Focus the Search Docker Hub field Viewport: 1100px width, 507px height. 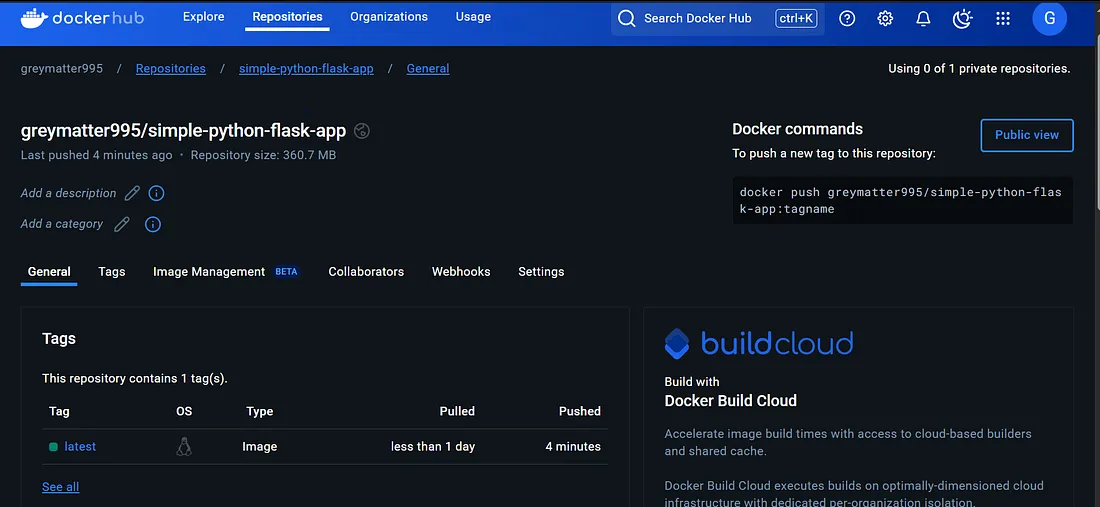click(x=718, y=19)
